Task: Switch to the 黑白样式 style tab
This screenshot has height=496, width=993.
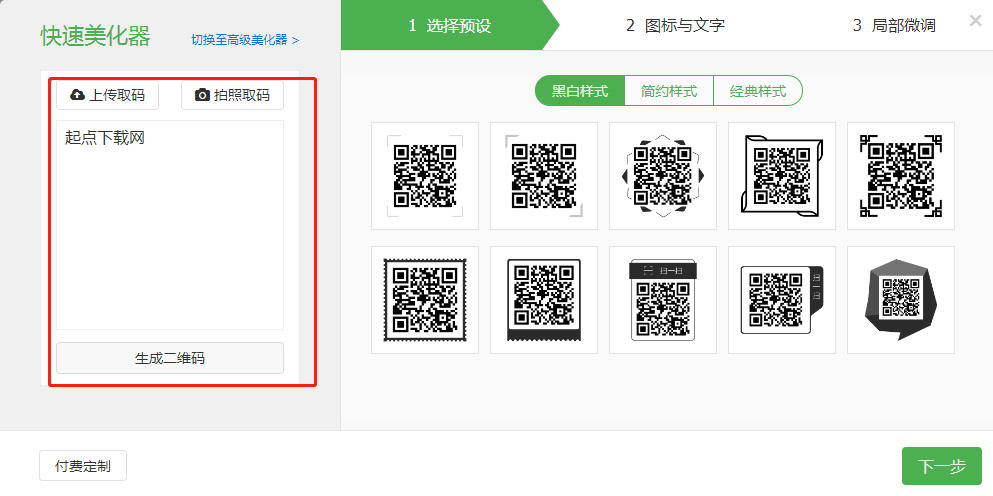Action: 580,91
